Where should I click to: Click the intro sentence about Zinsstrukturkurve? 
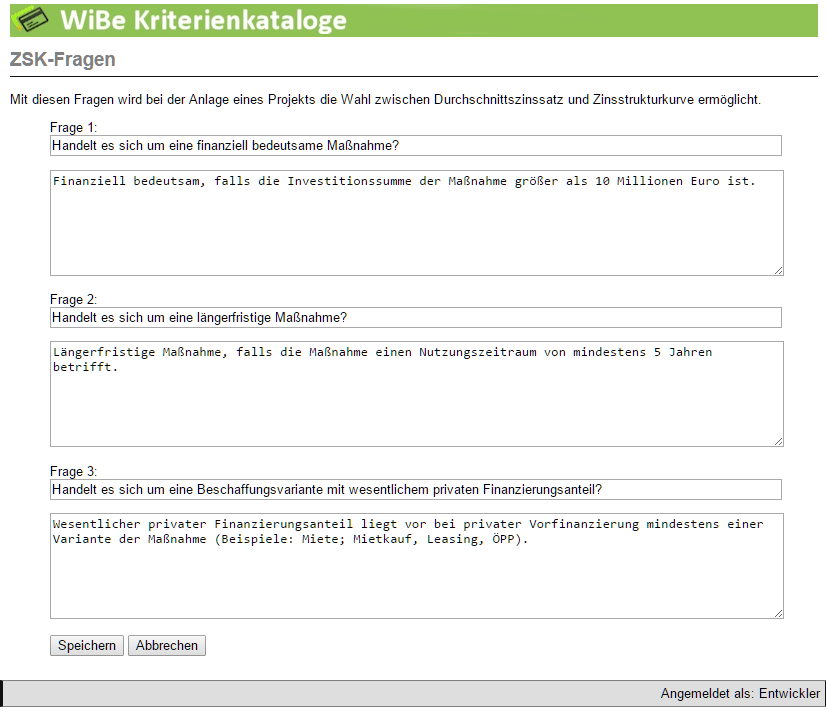[x=385, y=100]
